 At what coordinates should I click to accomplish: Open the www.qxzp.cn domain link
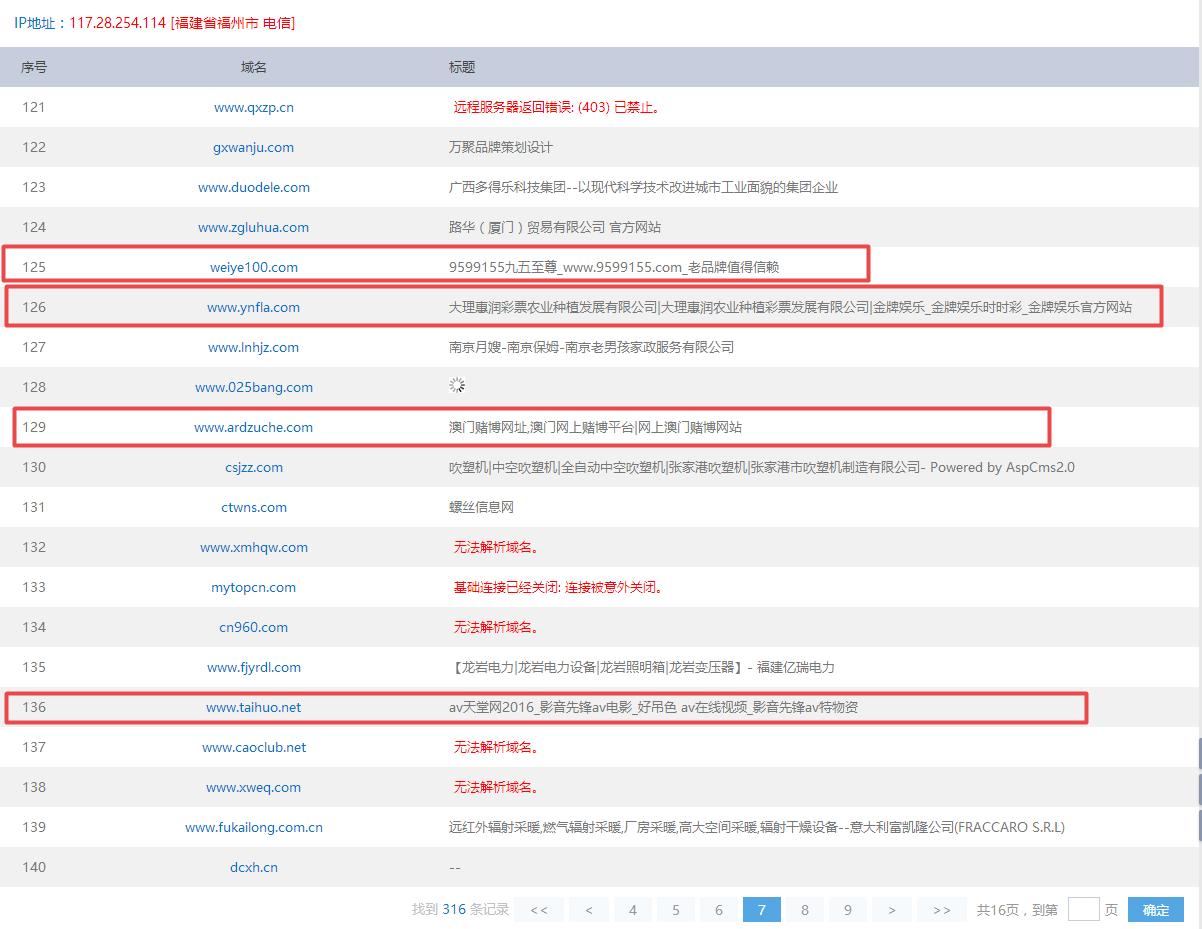[253, 107]
